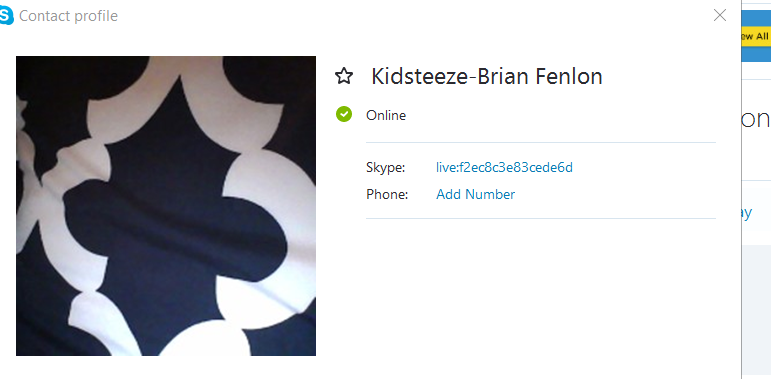The image size is (771, 379).
Task: Click the Skype ID live:f2ec8c3e83cede6d
Action: (504, 168)
